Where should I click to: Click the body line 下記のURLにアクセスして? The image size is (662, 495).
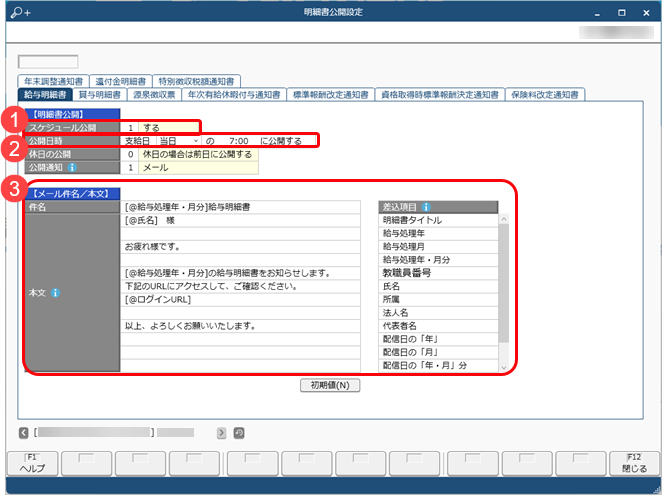(241, 286)
